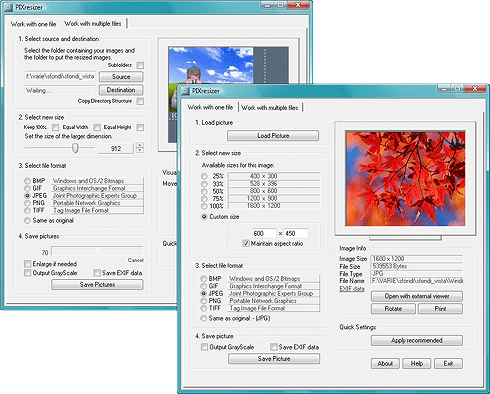Select 'Work with one file' tab in front window
The height and width of the screenshot is (394, 490).
point(210,107)
